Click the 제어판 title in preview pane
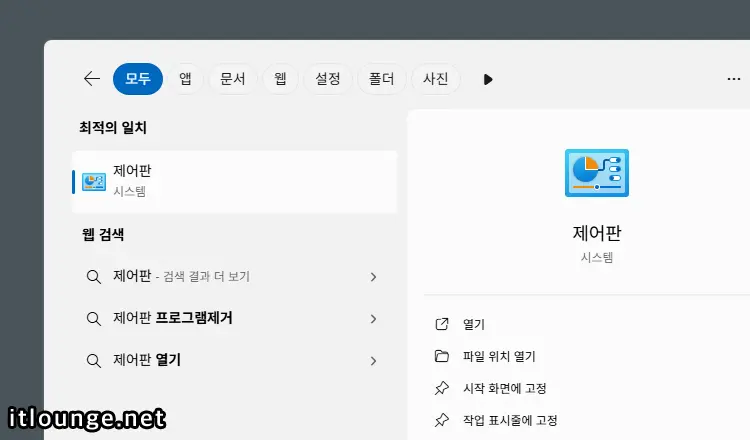The height and width of the screenshot is (440, 750). [596, 233]
